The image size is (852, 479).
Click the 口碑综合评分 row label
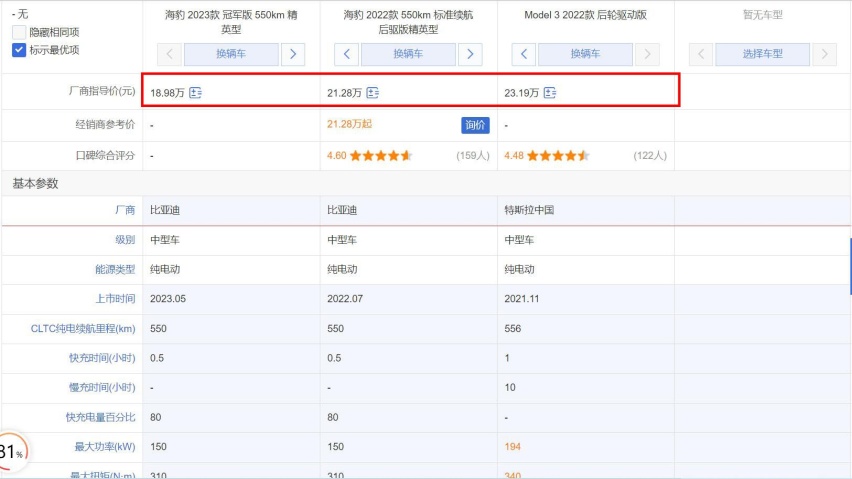pos(105,156)
